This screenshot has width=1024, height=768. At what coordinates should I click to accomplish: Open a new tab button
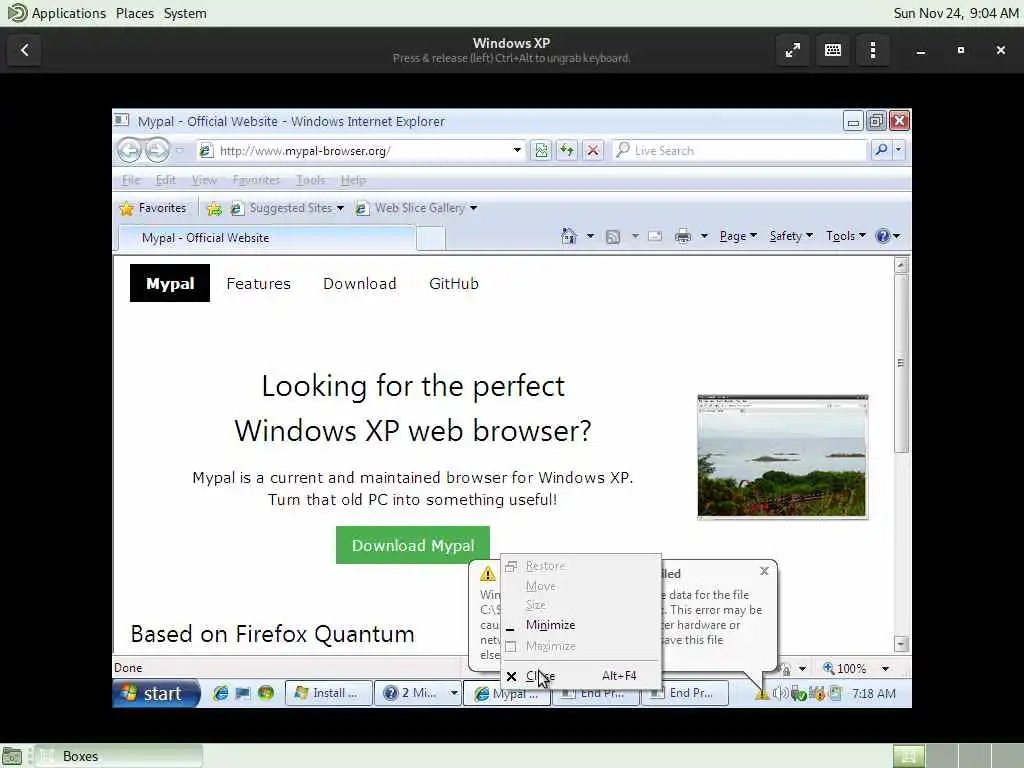tap(431, 238)
